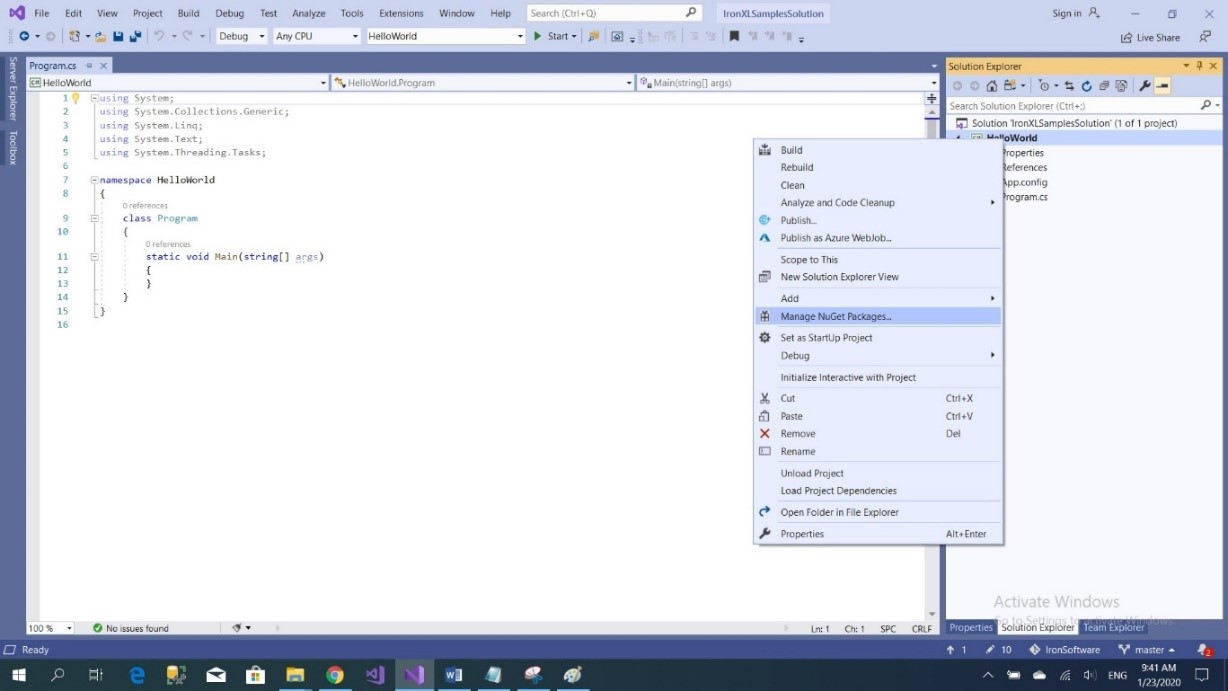The height and width of the screenshot is (691, 1228).
Task: Click the lightbulb quick actions icon on line 1
Action: 75,98
